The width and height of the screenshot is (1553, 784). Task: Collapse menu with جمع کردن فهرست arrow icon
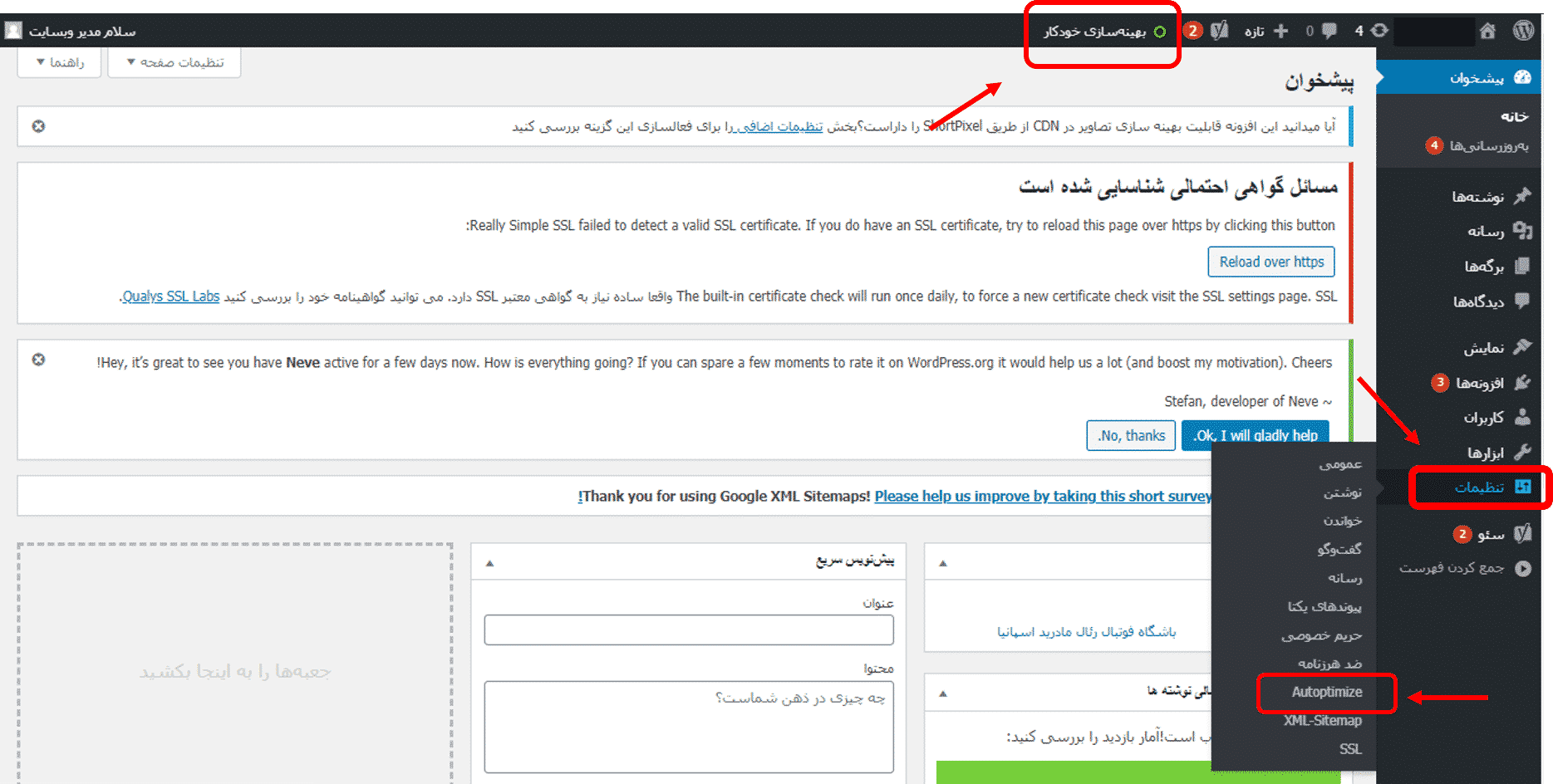[x=1523, y=568]
